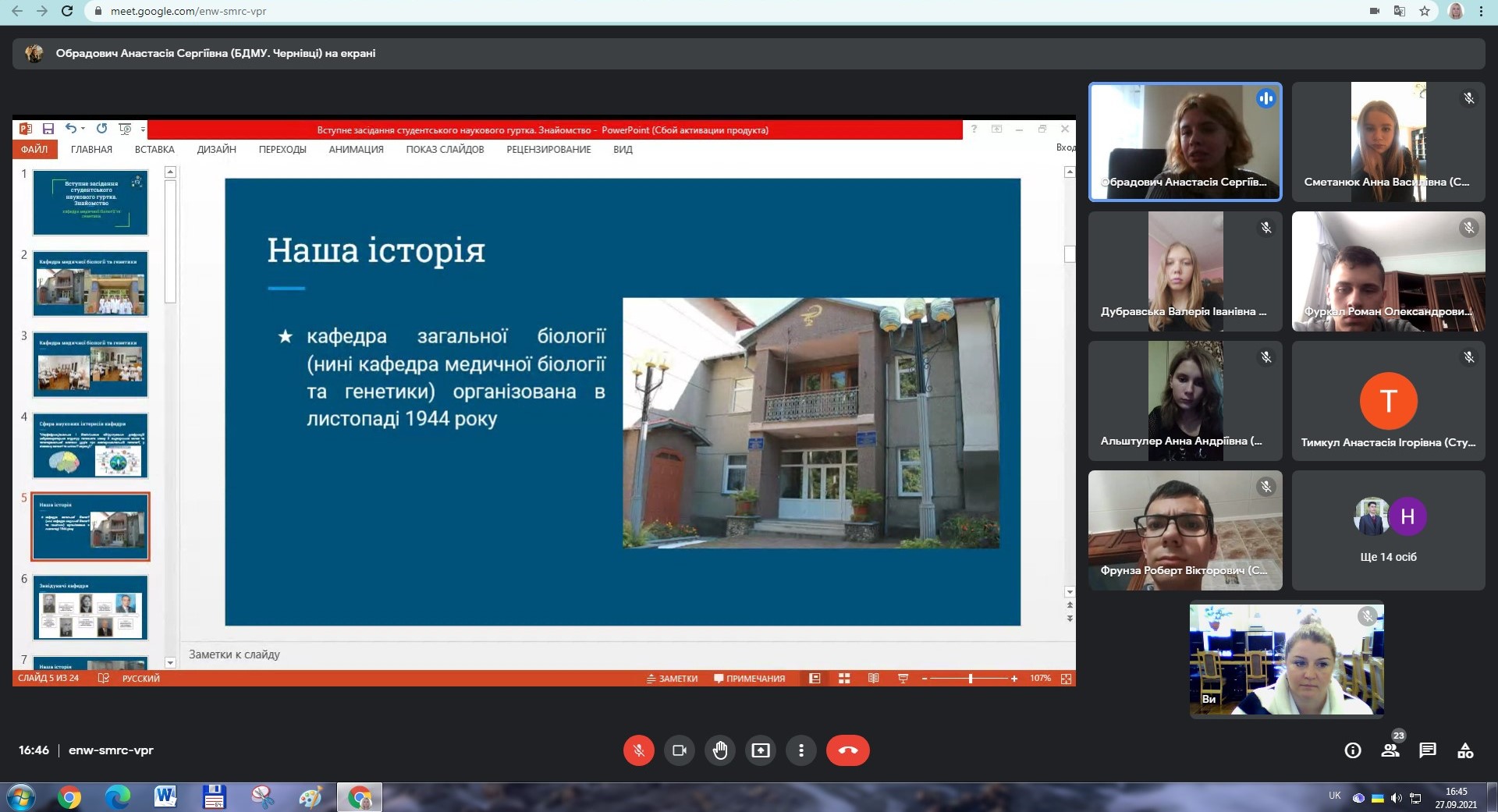Select slide 1 thumbnail
This screenshot has width=1498, height=812.
coord(91,203)
